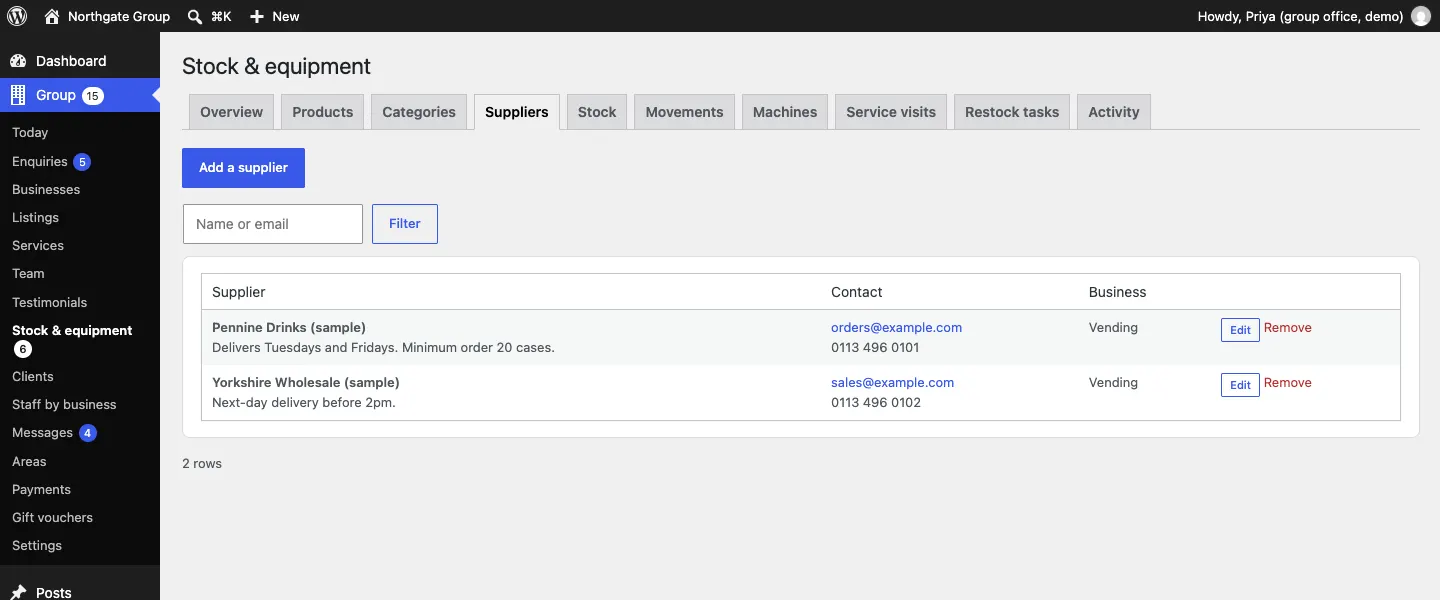This screenshot has height=600, width=1440.
Task: Focus the Name or email search field
Action: pyautogui.click(x=273, y=224)
